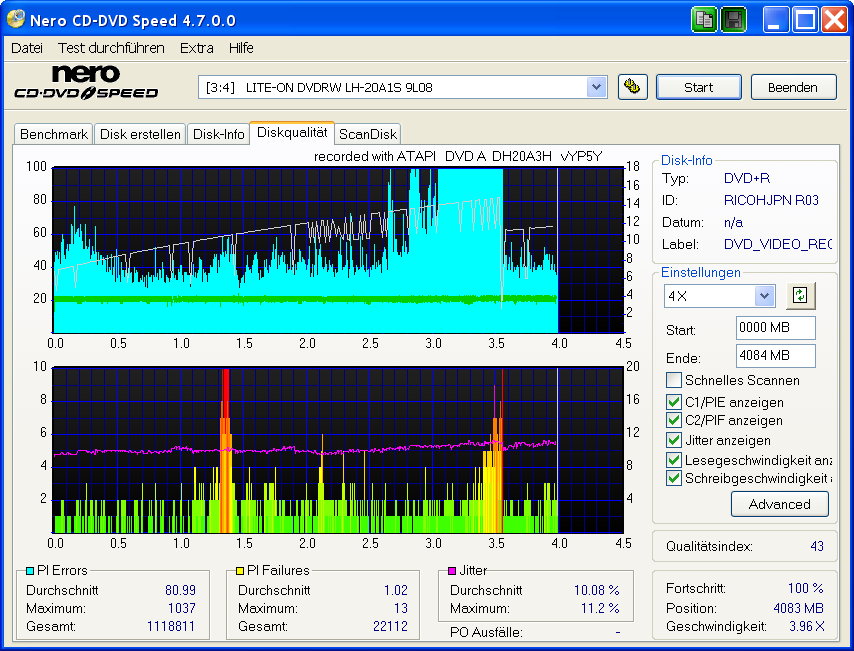Click the cyan PI Errors color swatch

tap(31, 570)
